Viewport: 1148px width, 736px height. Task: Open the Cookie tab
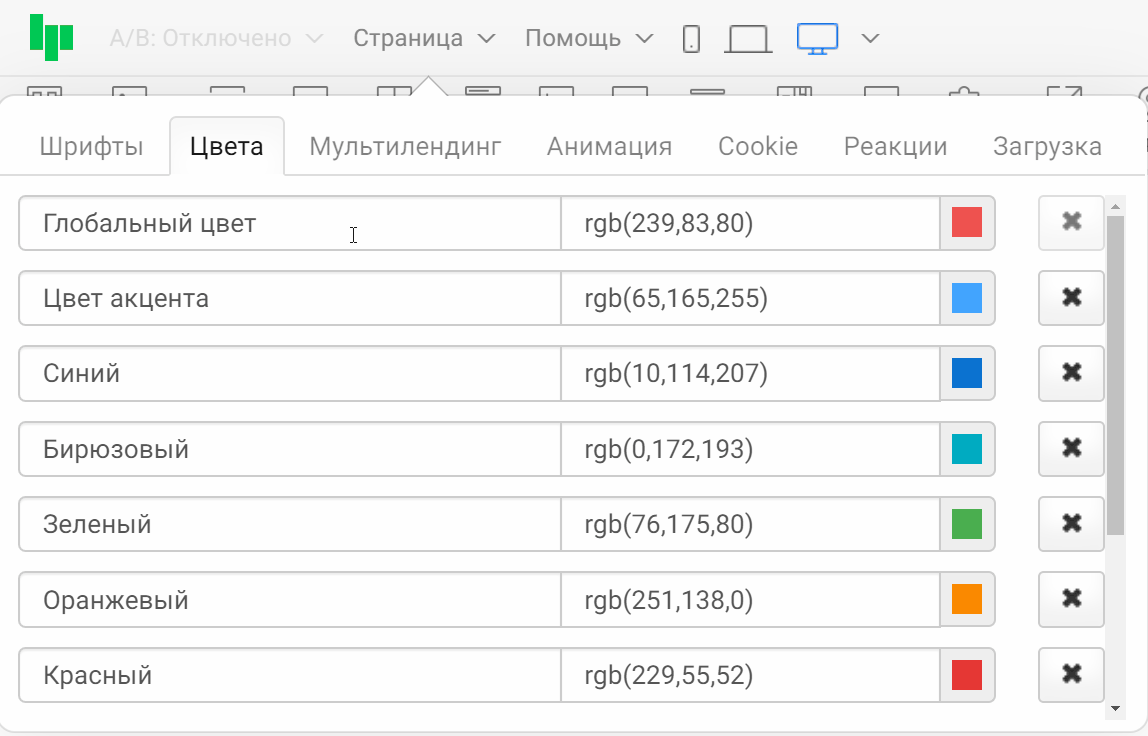coord(758,147)
